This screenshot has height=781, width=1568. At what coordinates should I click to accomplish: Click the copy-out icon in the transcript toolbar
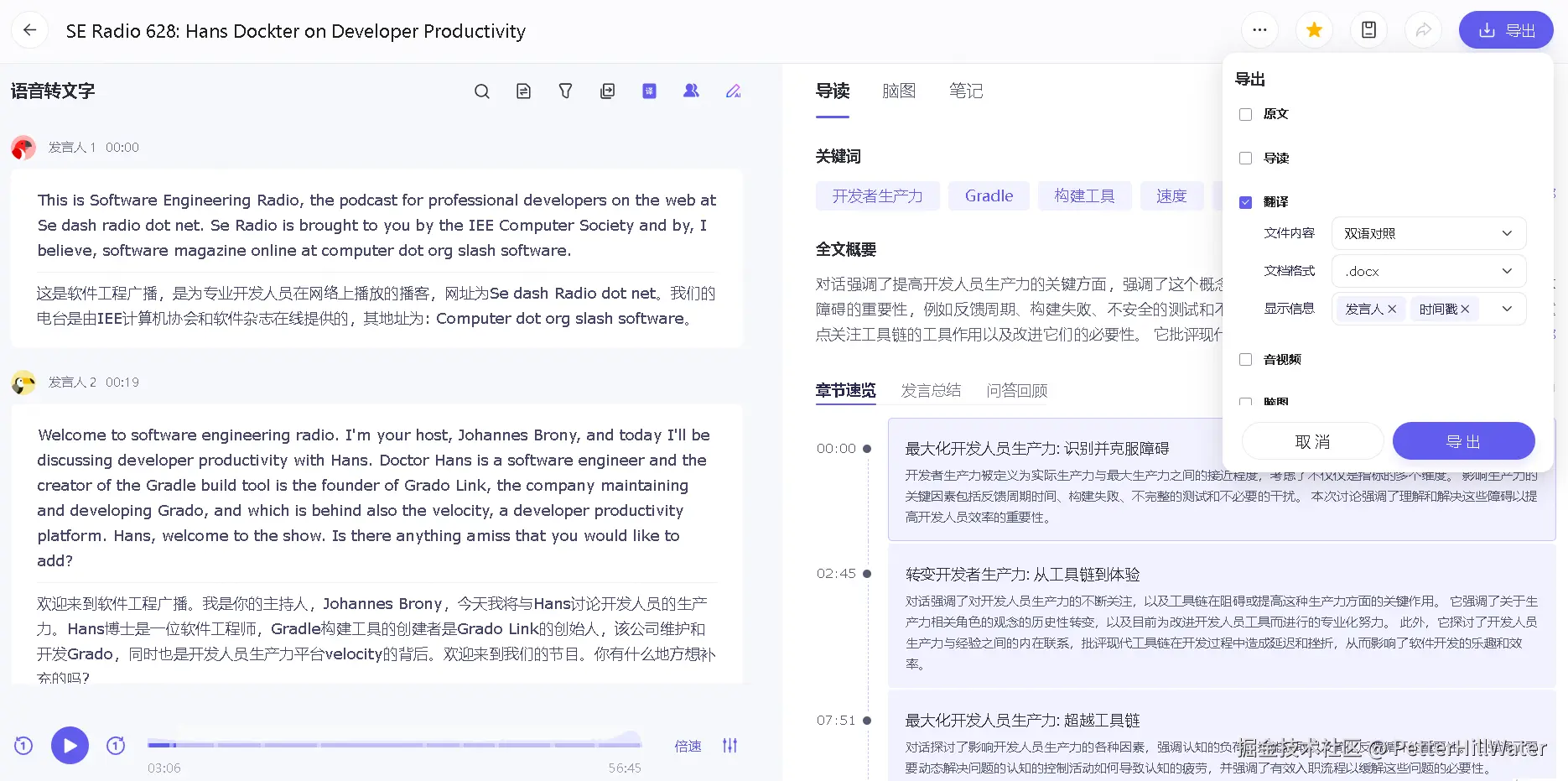[x=608, y=91]
